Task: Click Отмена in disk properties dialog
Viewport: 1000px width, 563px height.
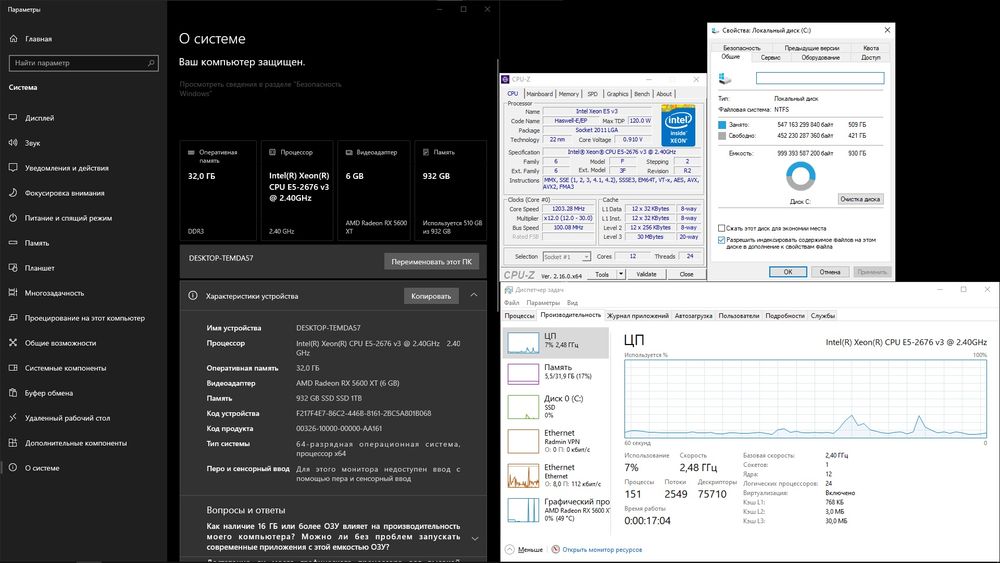Action: [830, 272]
